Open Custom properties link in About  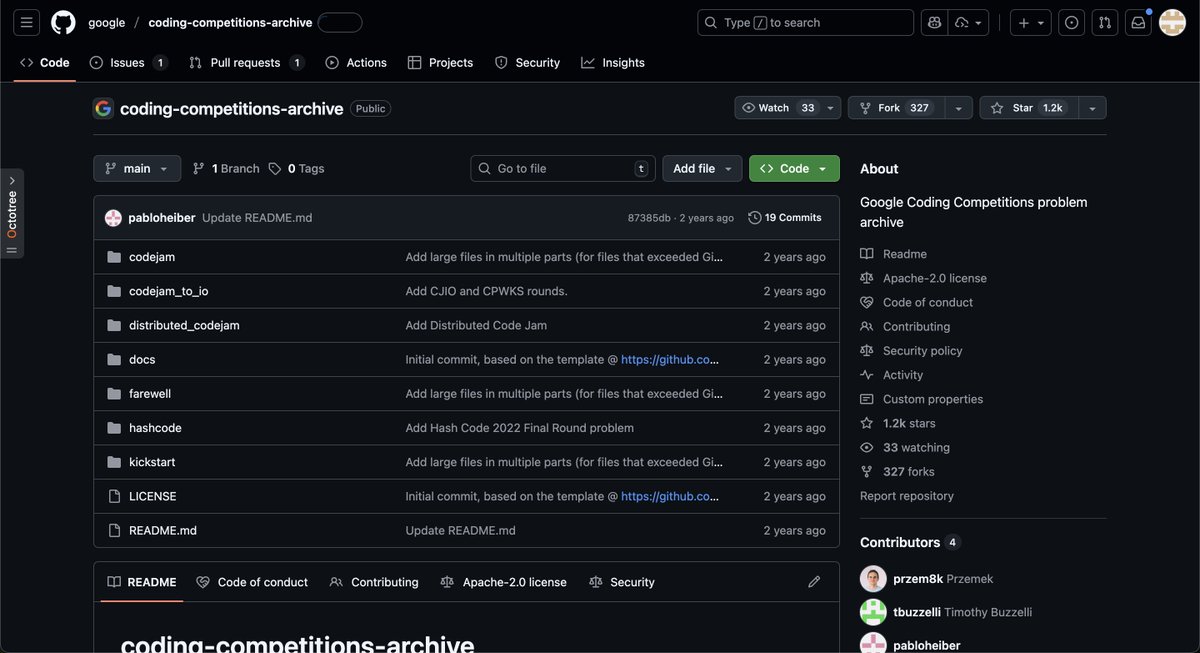pos(922,399)
